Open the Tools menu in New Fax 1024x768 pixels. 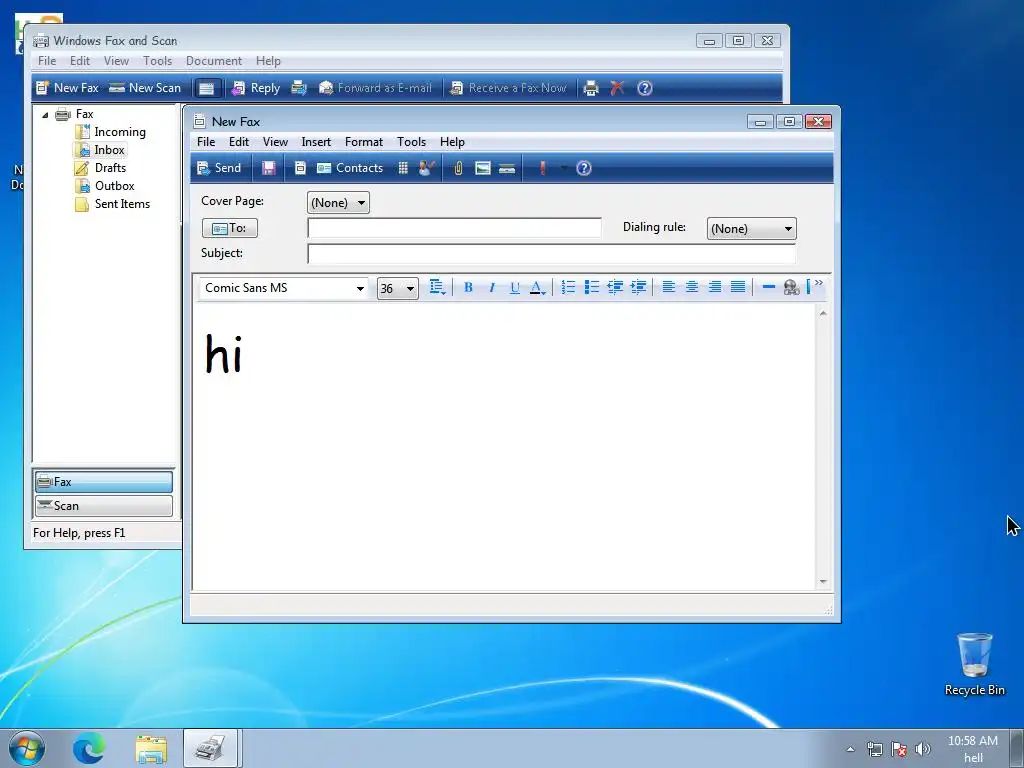pyautogui.click(x=411, y=142)
